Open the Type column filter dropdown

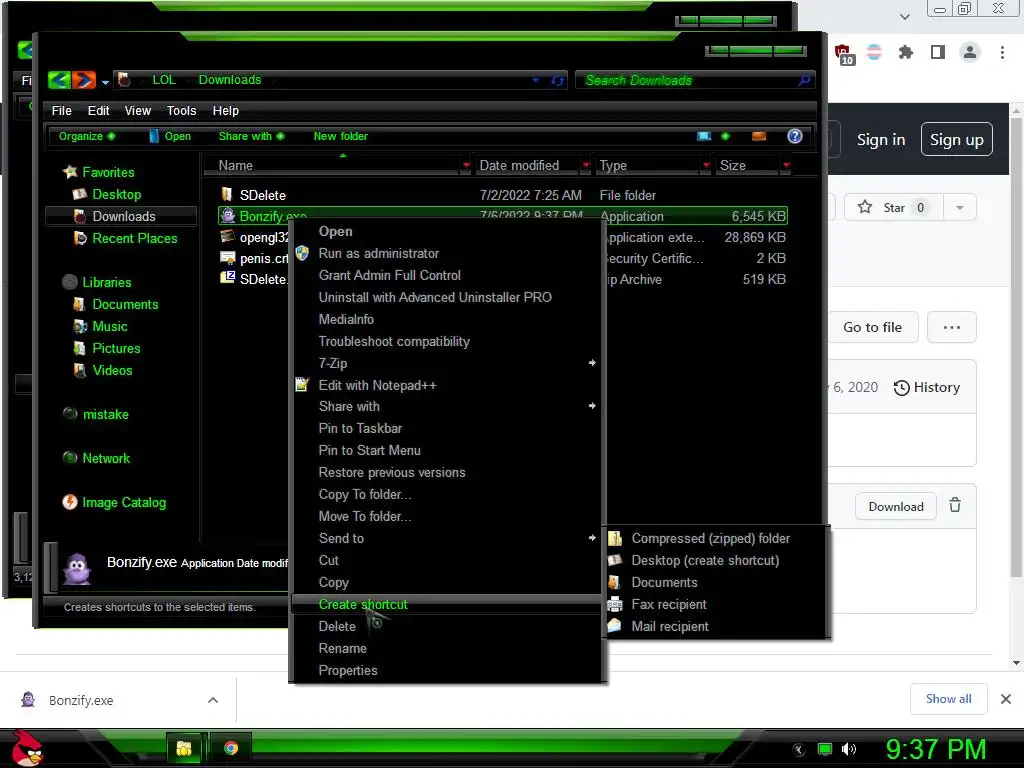point(706,165)
